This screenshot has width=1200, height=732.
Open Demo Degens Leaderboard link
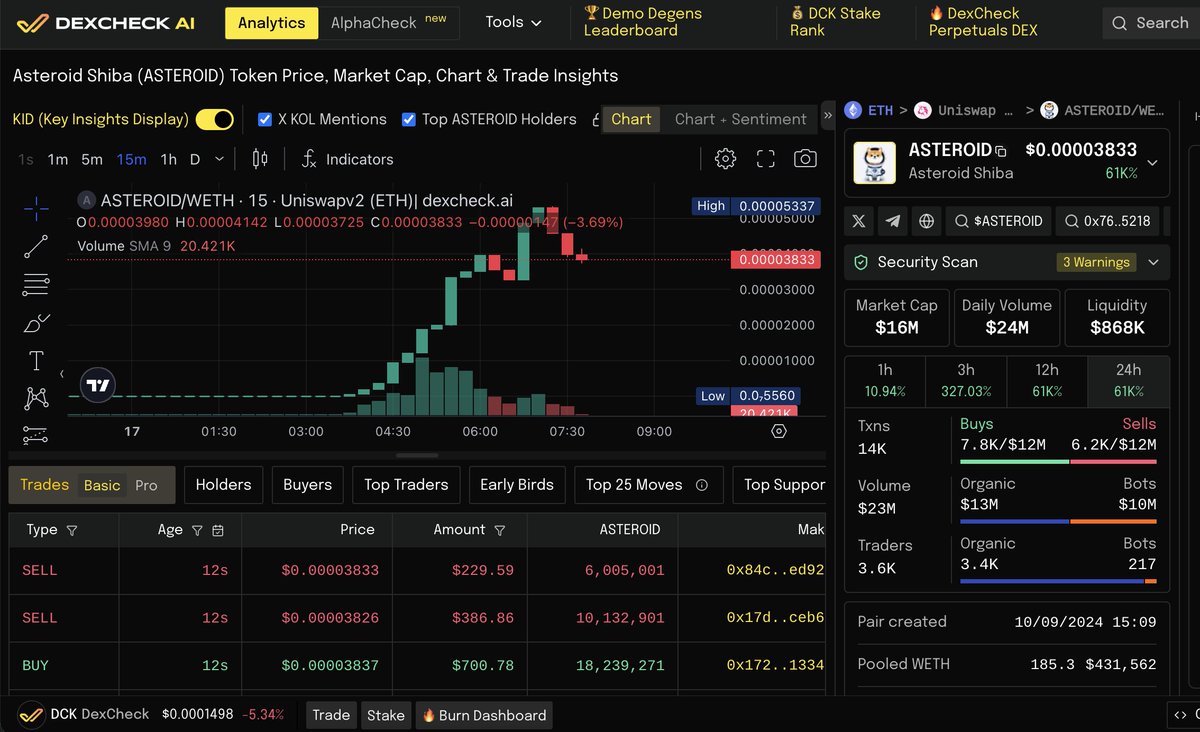coord(643,22)
